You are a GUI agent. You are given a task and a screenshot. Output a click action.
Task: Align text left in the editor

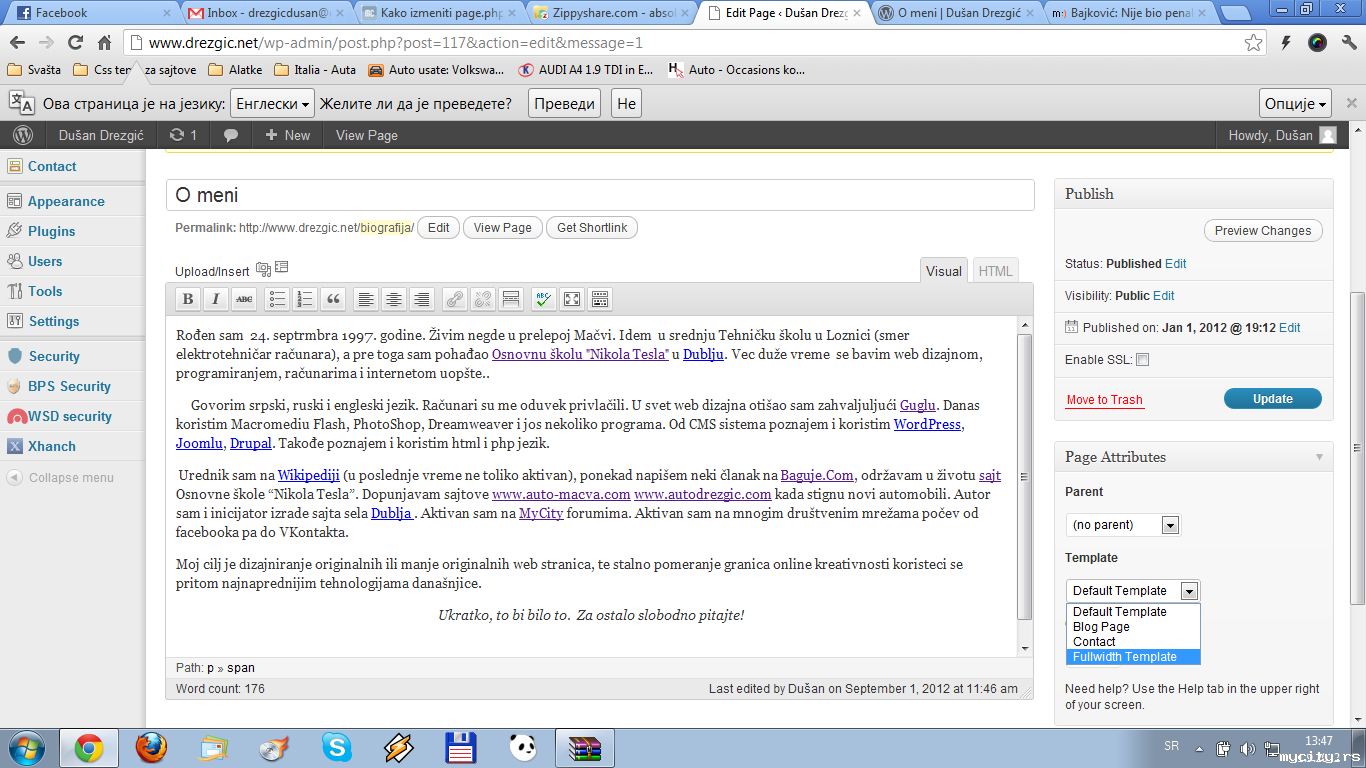[x=366, y=299]
